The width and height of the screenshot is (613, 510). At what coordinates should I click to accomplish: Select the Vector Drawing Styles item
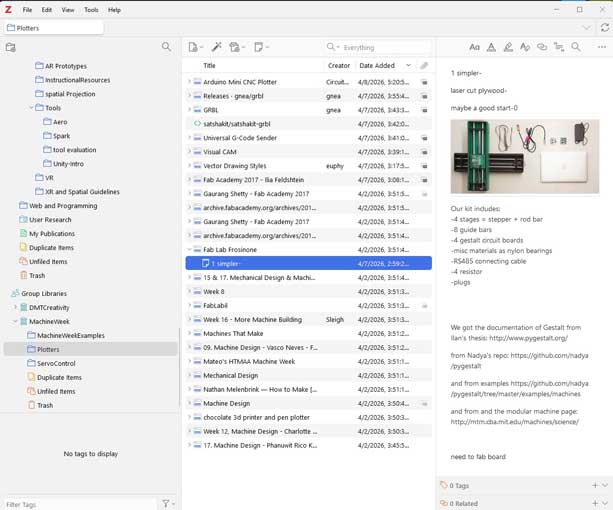point(308,166)
